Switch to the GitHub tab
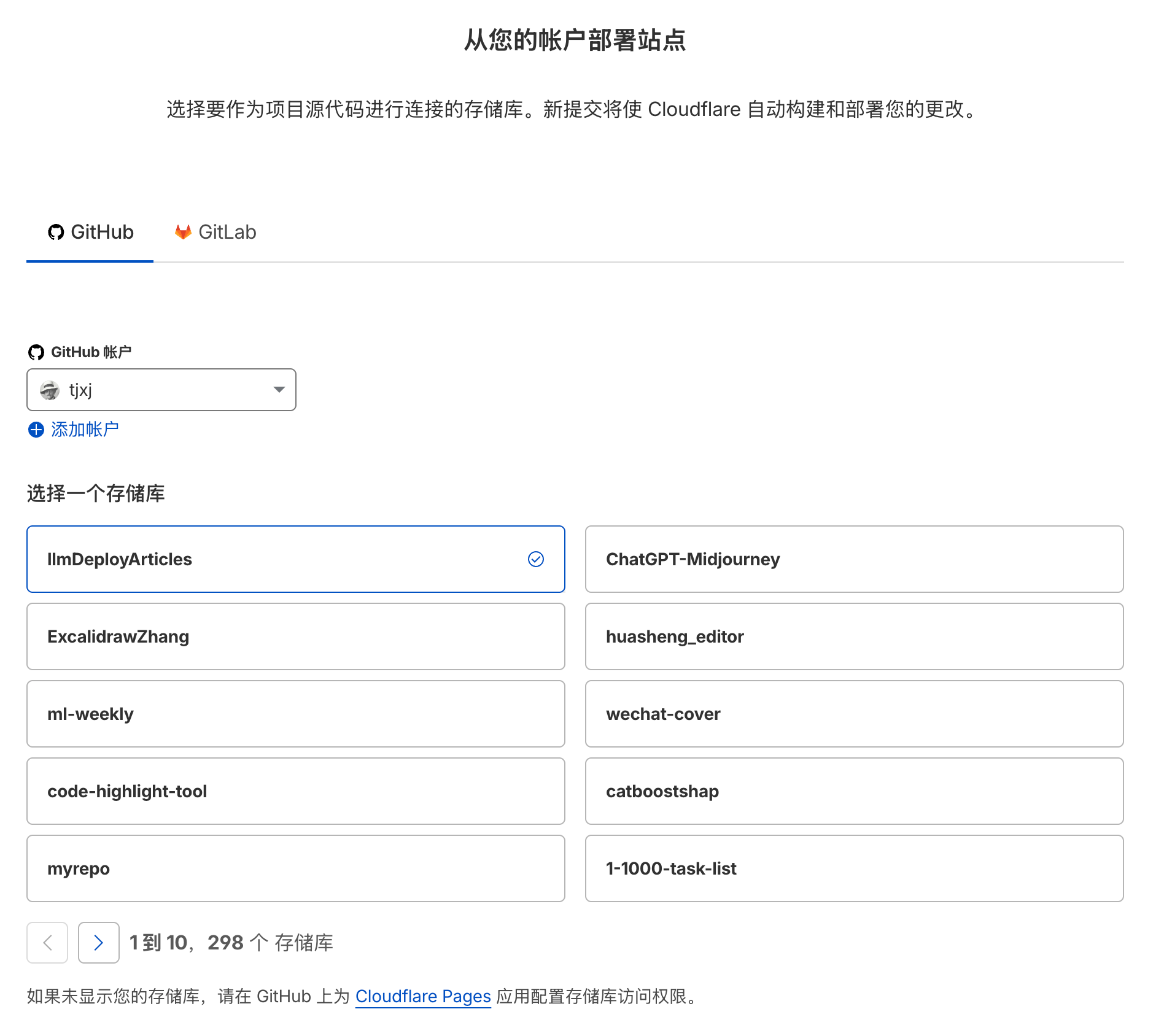This screenshot has width=1164, height=1036. [90, 232]
